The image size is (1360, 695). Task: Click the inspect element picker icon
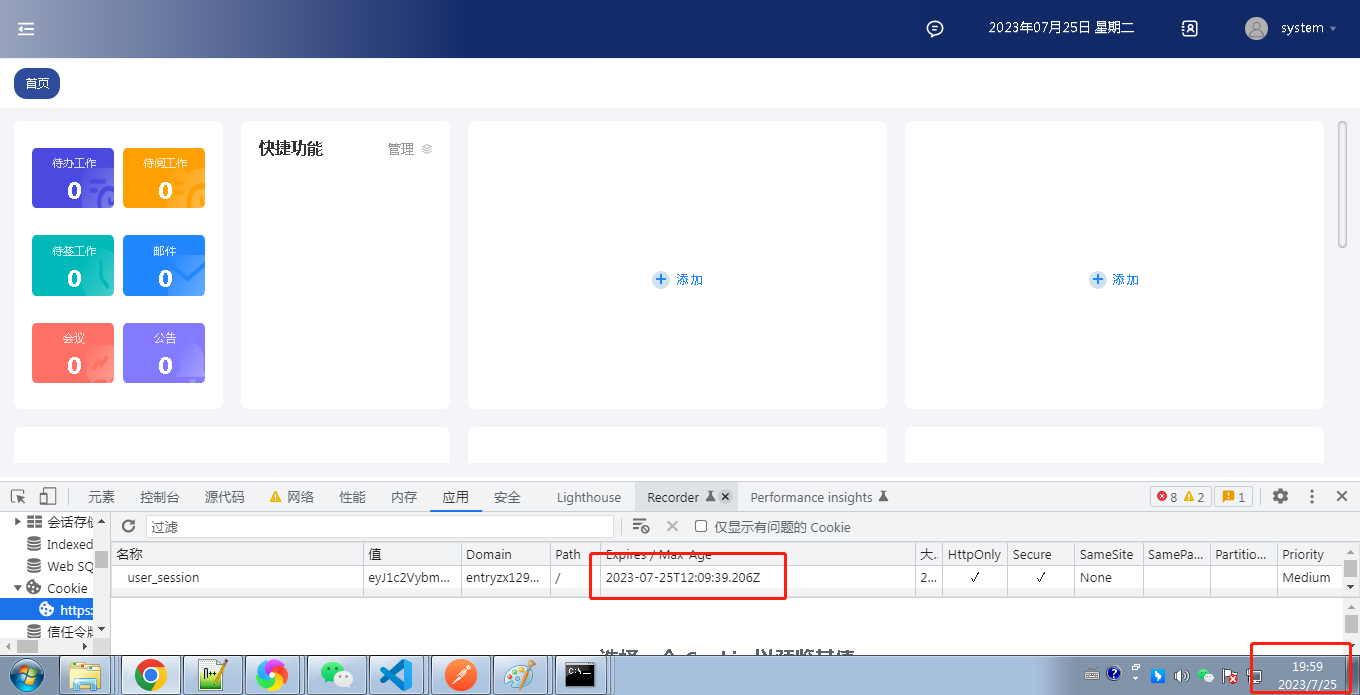click(18, 497)
